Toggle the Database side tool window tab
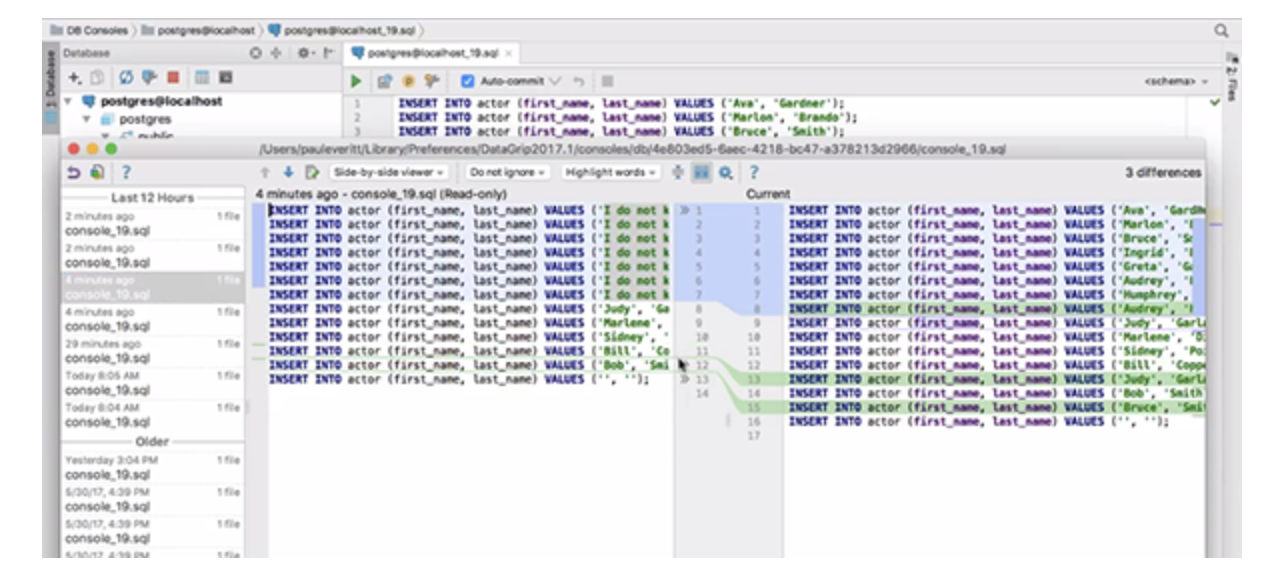 [51, 86]
